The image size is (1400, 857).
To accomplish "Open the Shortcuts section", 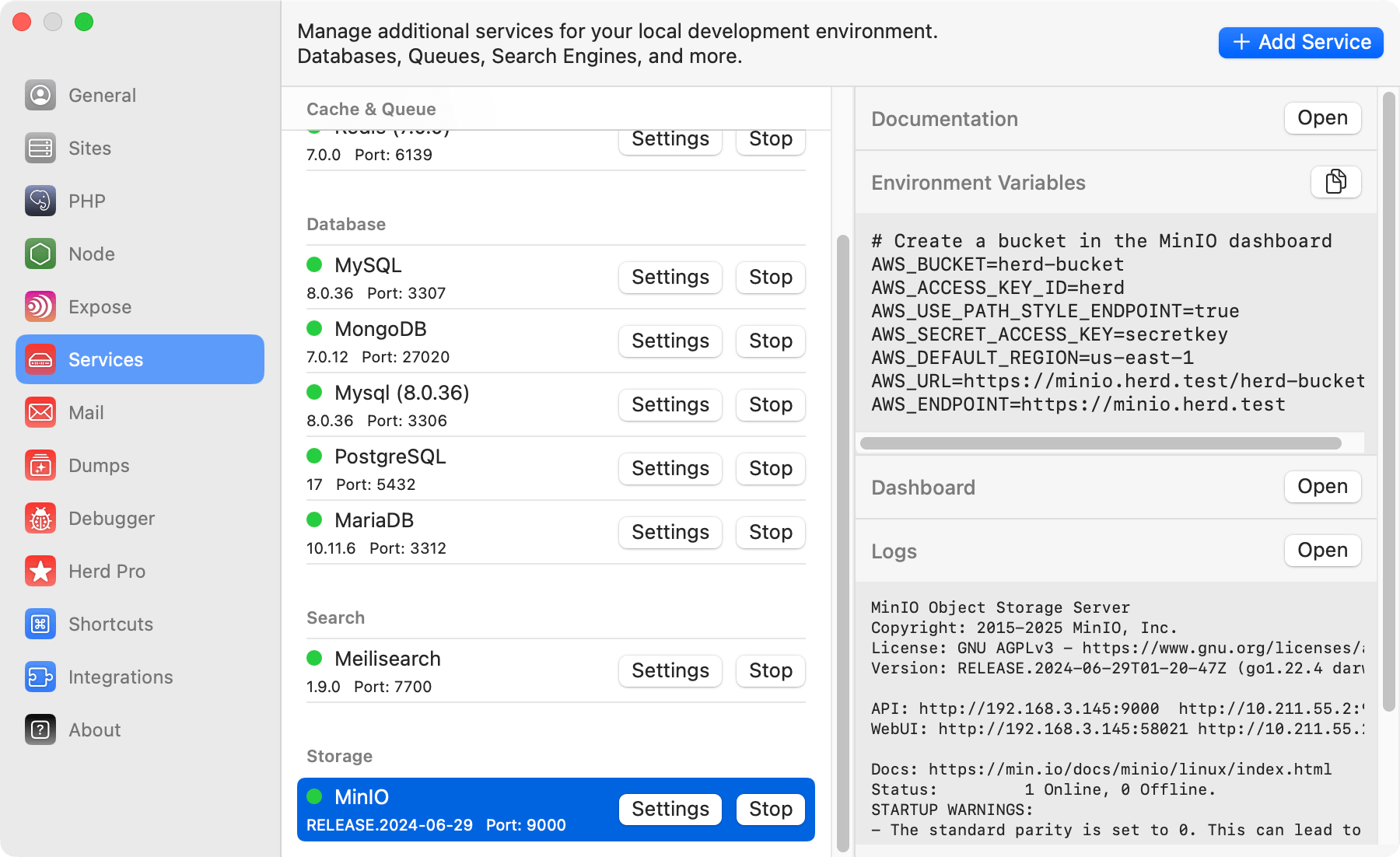I will coord(110,624).
